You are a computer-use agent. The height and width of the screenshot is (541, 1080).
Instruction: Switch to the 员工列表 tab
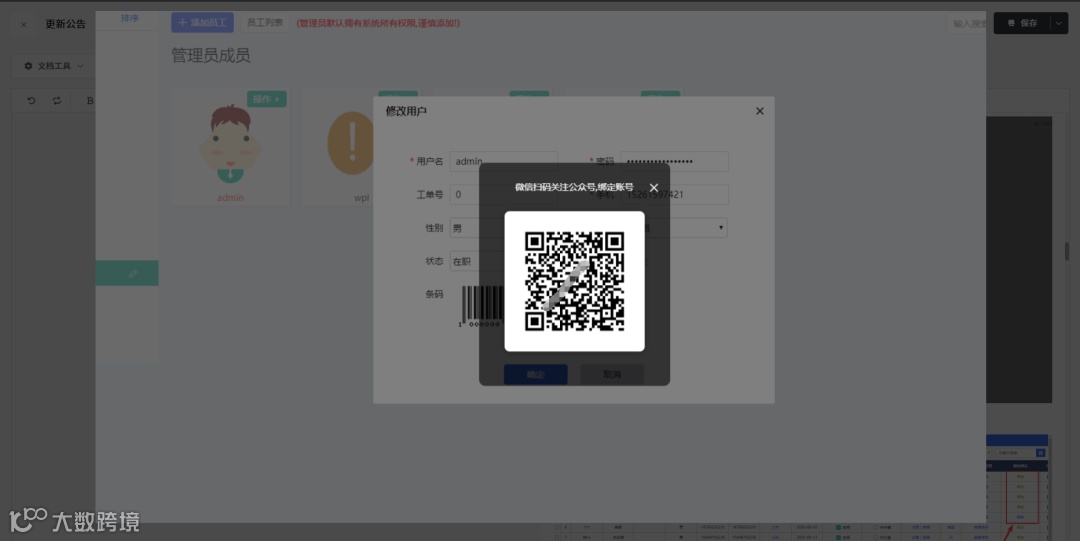[x=265, y=23]
